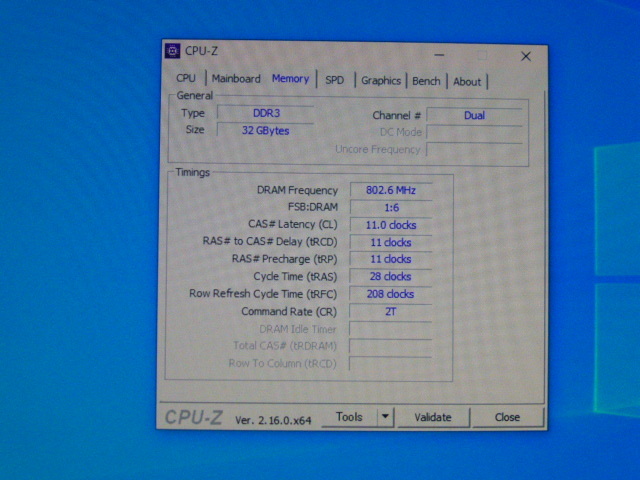
Task: Click the empty Uncore Frequency field
Action: coord(474,150)
